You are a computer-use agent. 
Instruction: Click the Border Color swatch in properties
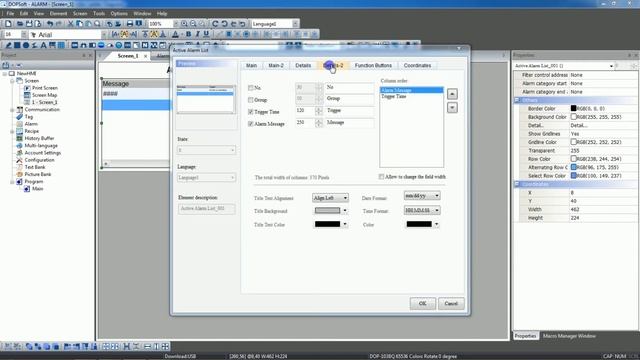pyautogui.click(x=573, y=109)
